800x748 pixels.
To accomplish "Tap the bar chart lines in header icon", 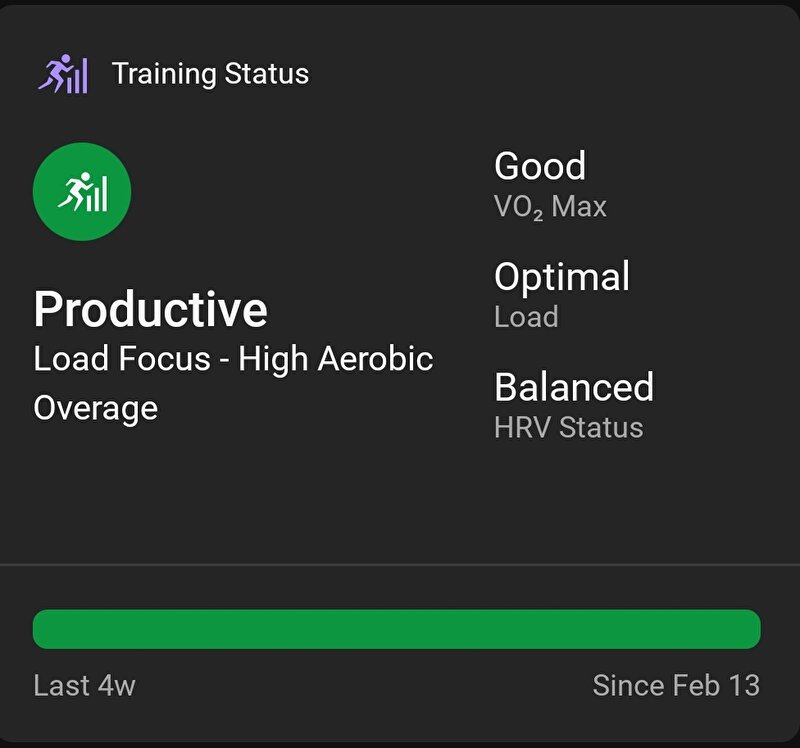I will pyautogui.click(x=78, y=77).
